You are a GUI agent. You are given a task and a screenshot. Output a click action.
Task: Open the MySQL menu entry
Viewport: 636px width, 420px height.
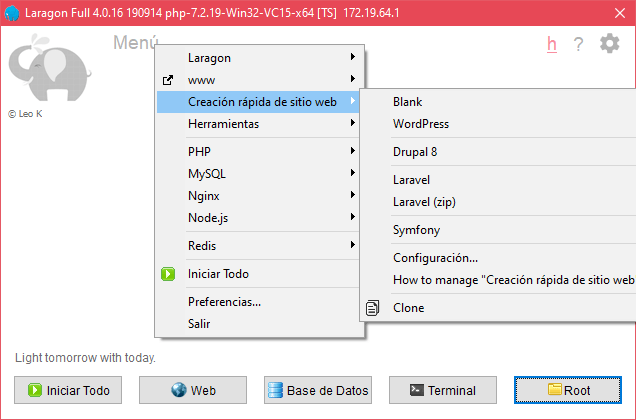(x=258, y=174)
